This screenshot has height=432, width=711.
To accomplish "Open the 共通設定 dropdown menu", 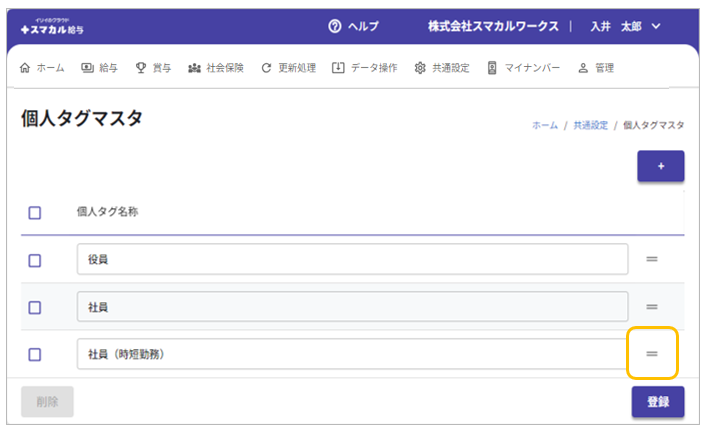I will pyautogui.click(x=442, y=68).
